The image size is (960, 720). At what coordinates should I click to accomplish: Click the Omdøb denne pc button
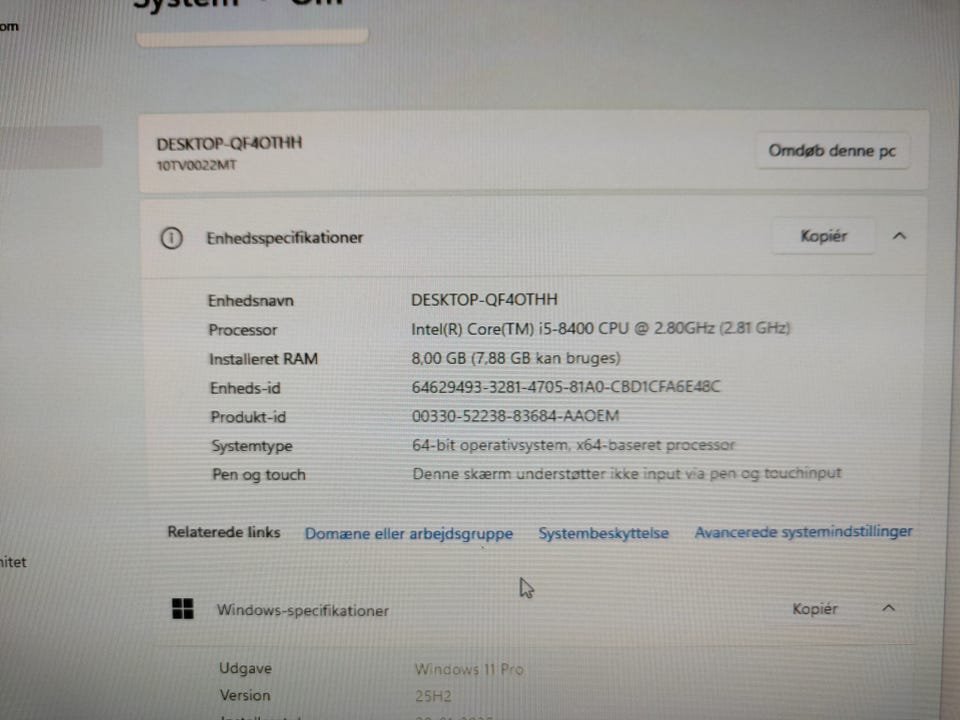(832, 151)
